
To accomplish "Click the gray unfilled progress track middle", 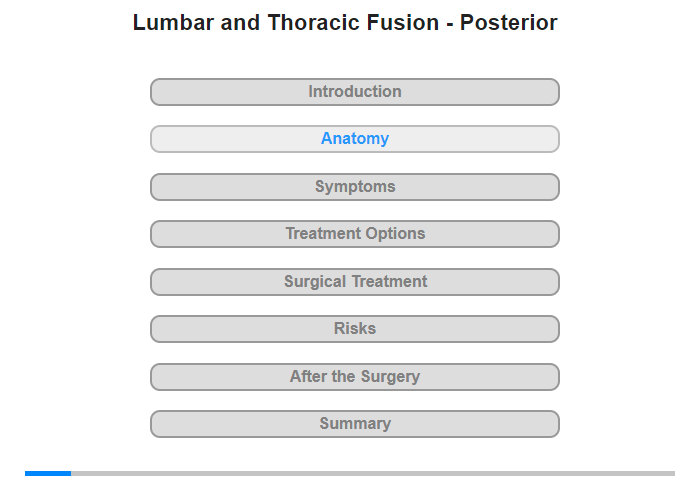I will pos(373,473).
